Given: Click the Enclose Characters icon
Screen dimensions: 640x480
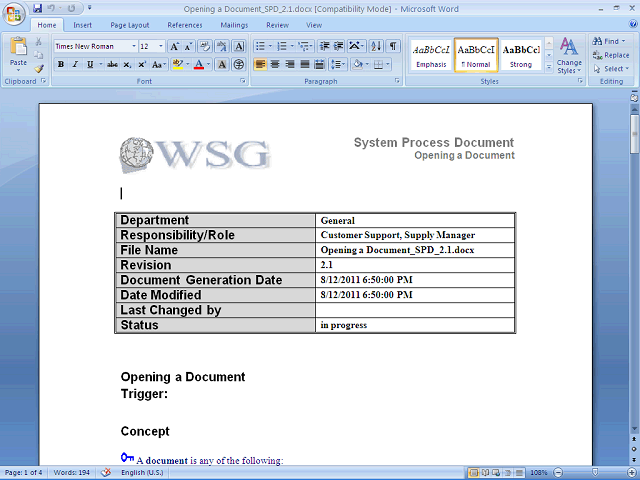Looking at the screenshot, I should [x=239, y=64].
